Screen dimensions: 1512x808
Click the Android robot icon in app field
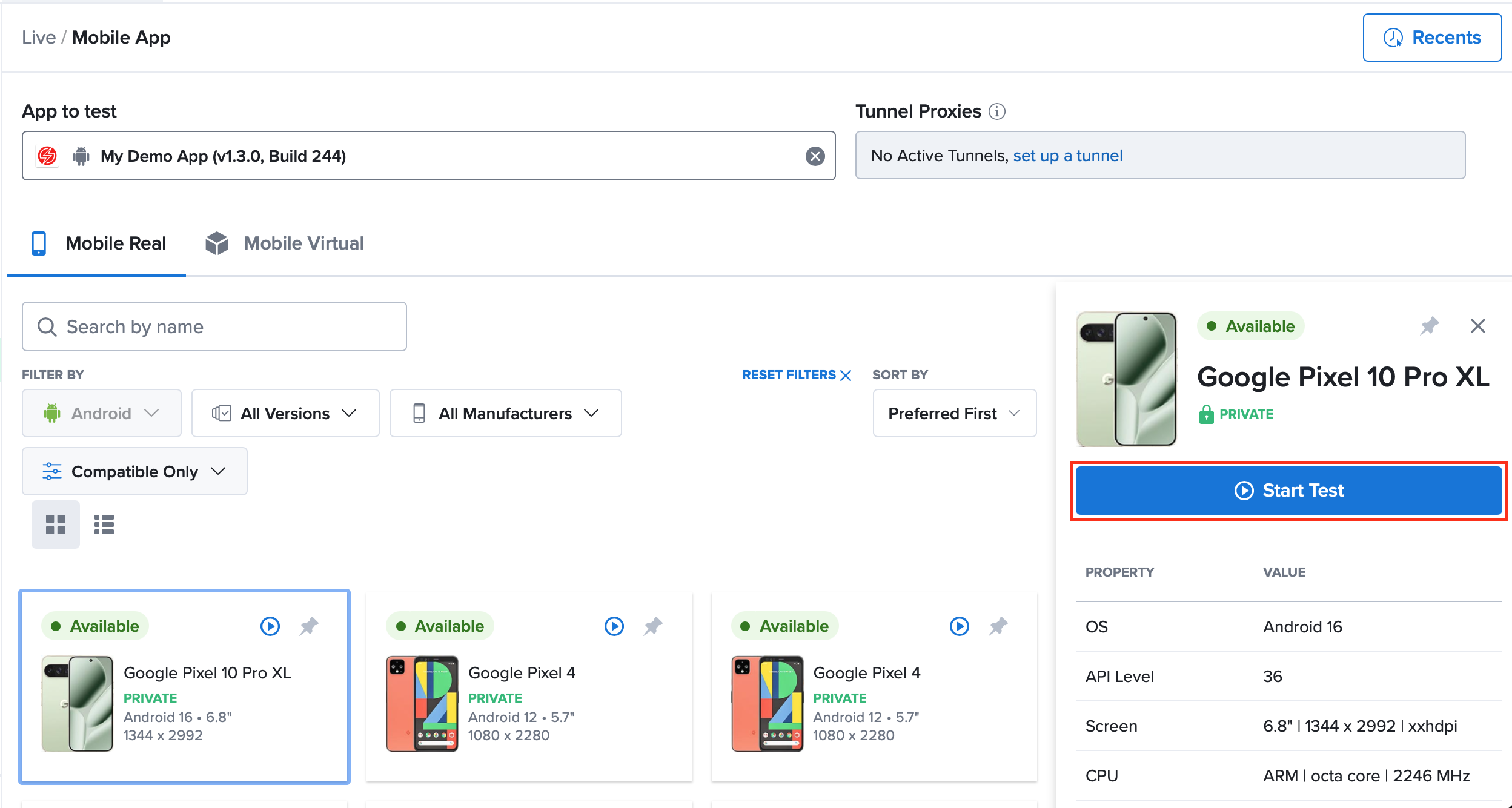[x=81, y=156]
